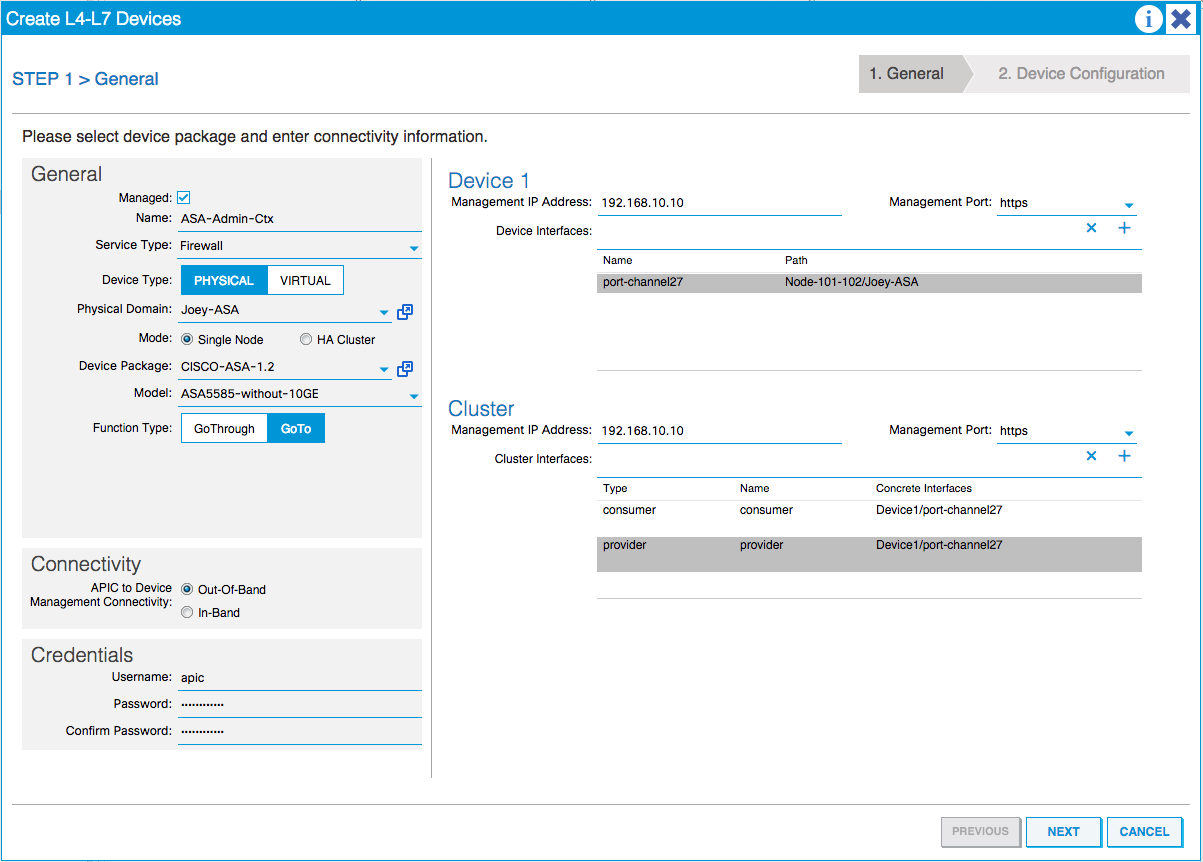Select the HA Cluster mode radio button
1203x862 pixels.
306,340
